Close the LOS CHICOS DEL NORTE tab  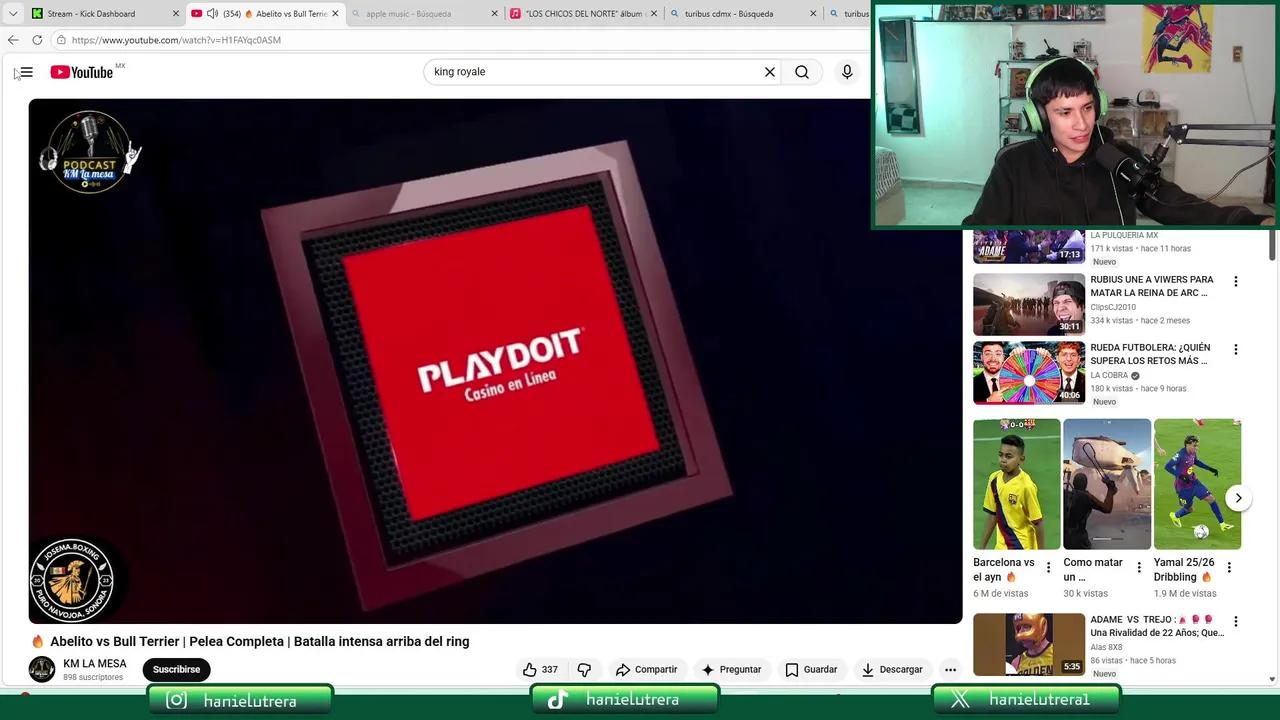(653, 14)
